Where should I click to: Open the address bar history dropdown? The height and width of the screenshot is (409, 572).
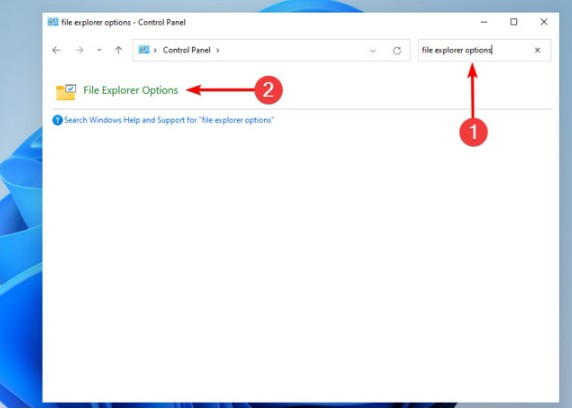coord(372,51)
